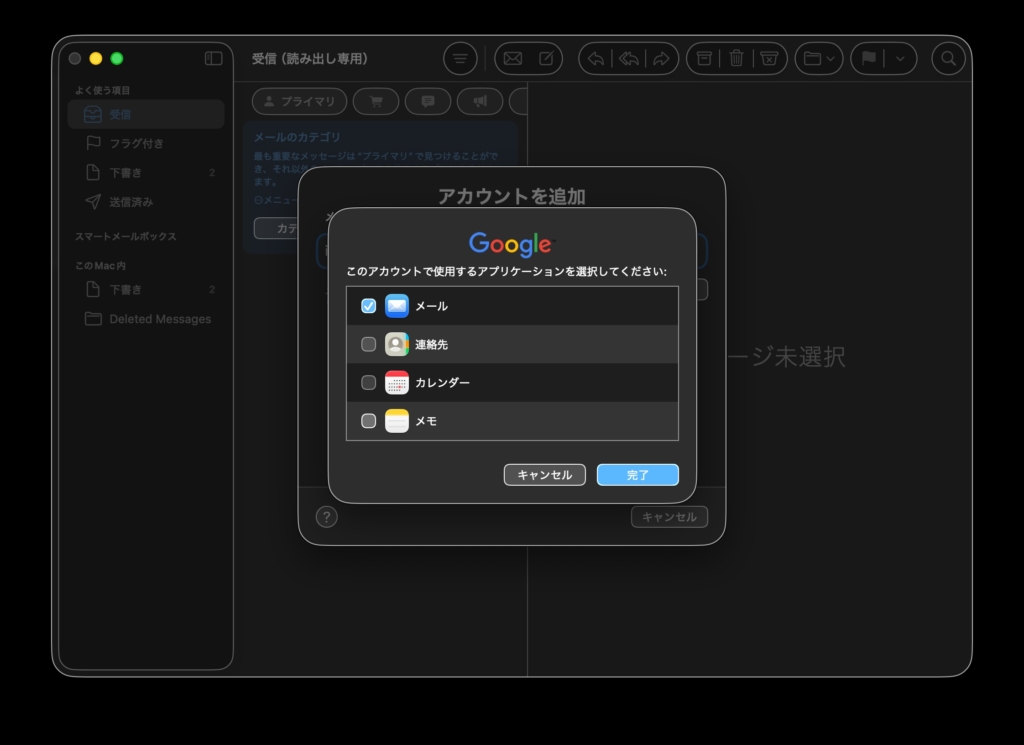Open the move-to folder dropdown

(x=819, y=59)
